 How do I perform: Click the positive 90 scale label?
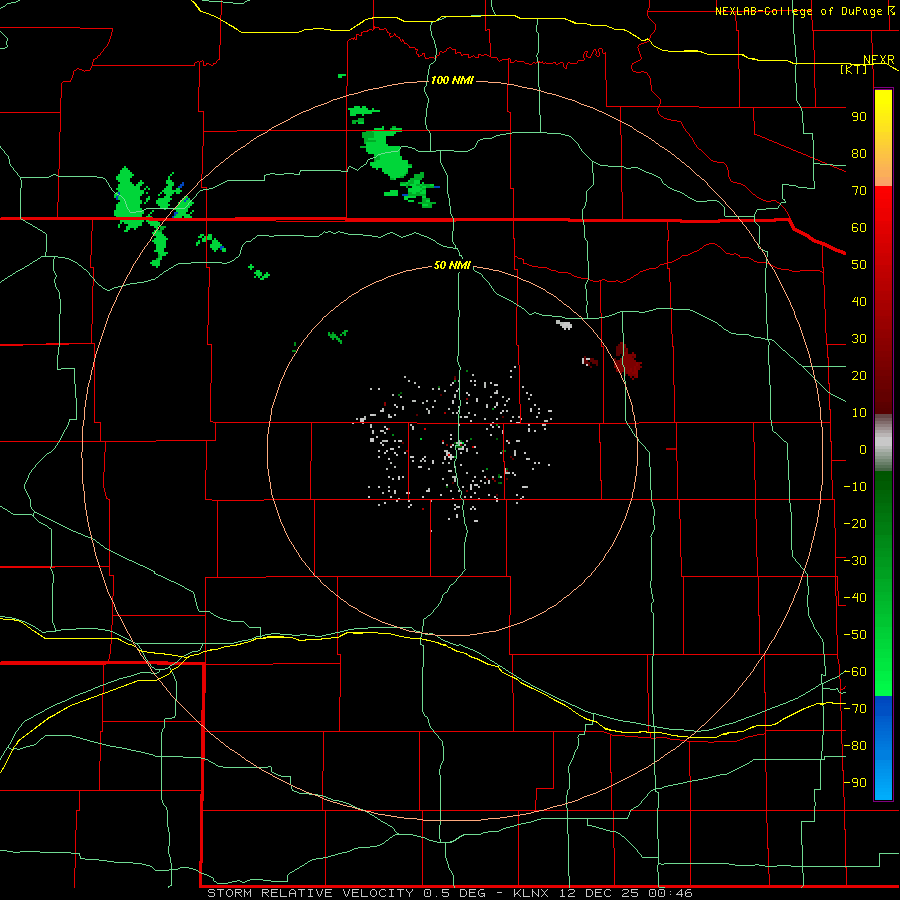pos(859,117)
